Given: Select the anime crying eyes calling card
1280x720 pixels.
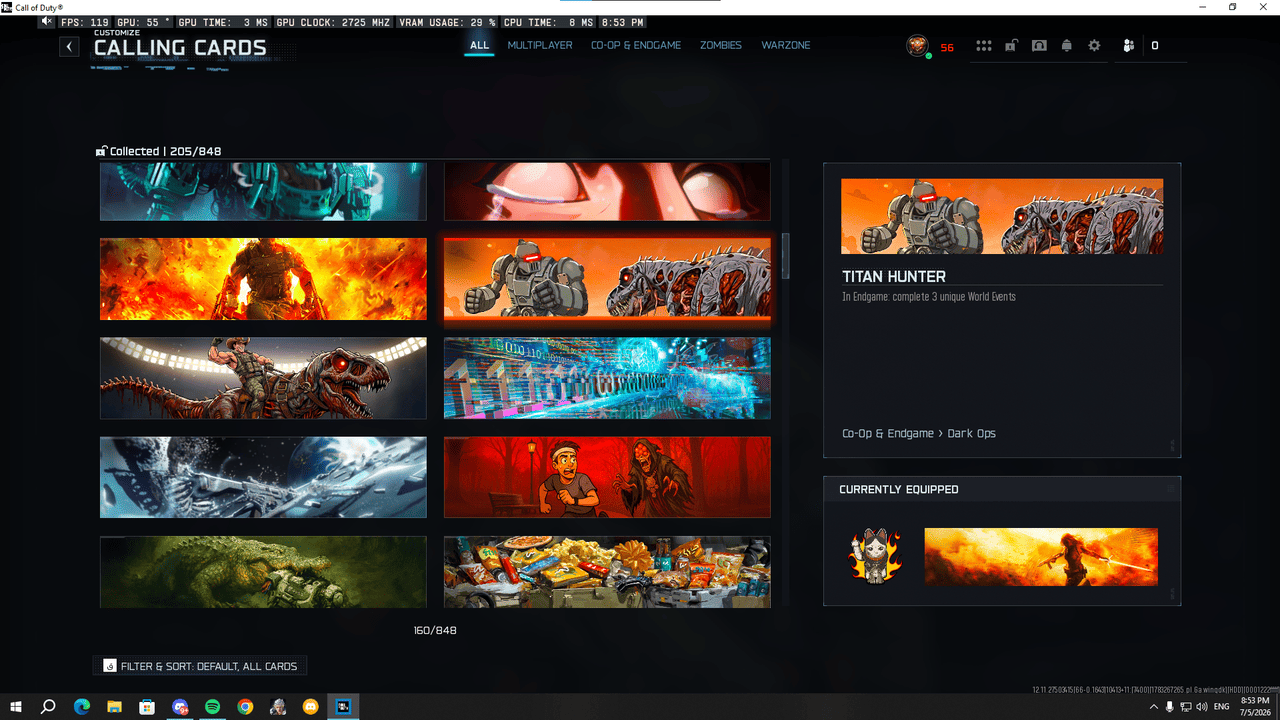Looking at the screenshot, I should [x=607, y=191].
